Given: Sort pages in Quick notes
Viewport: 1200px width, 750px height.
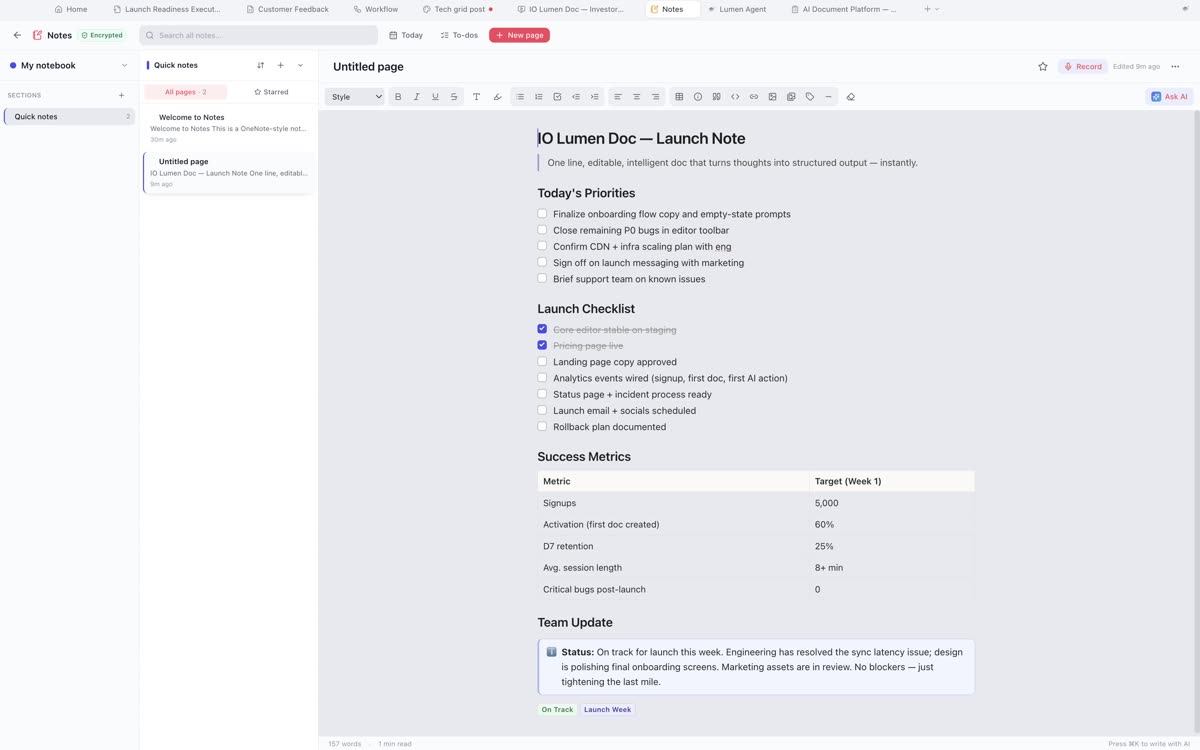Looking at the screenshot, I should click(x=261, y=65).
